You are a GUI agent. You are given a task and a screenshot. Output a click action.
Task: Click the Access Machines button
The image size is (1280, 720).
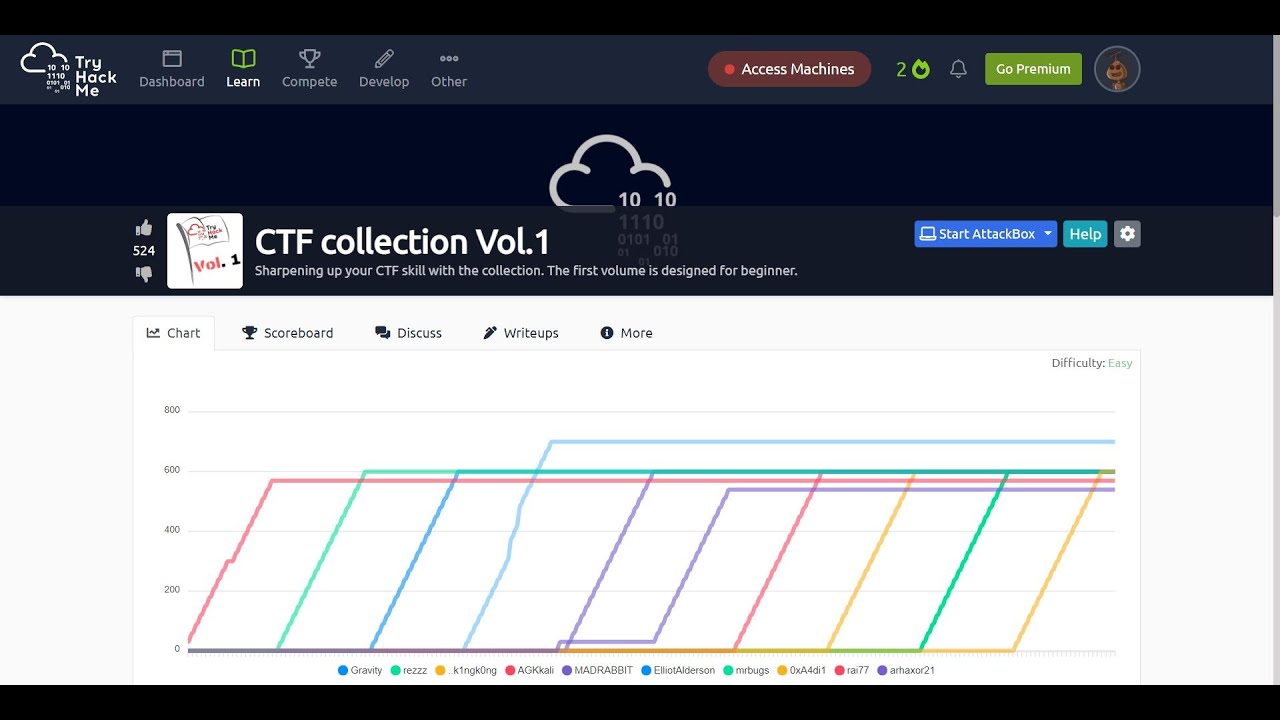pyautogui.click(x=789, y=69)
